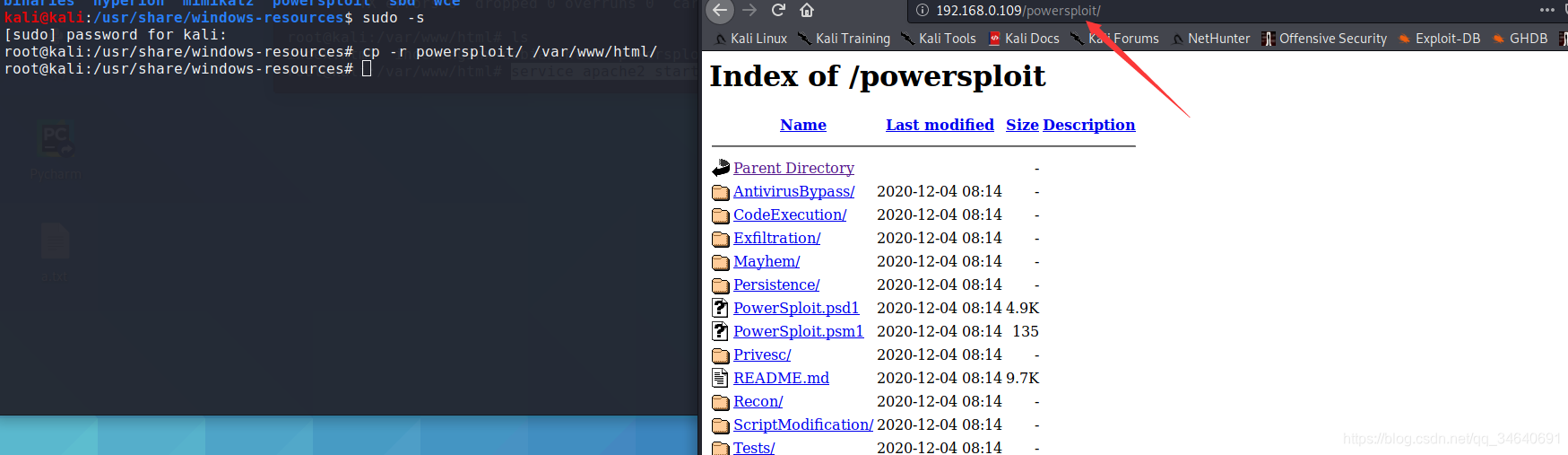Click folder icon beside Privesc/
This screenshot has width=1568, height=455.
pos(721,355)
